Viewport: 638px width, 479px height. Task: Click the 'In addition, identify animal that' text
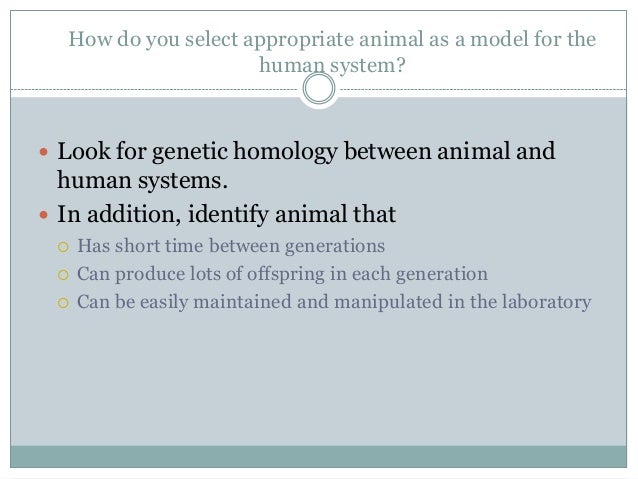point(226,214)
